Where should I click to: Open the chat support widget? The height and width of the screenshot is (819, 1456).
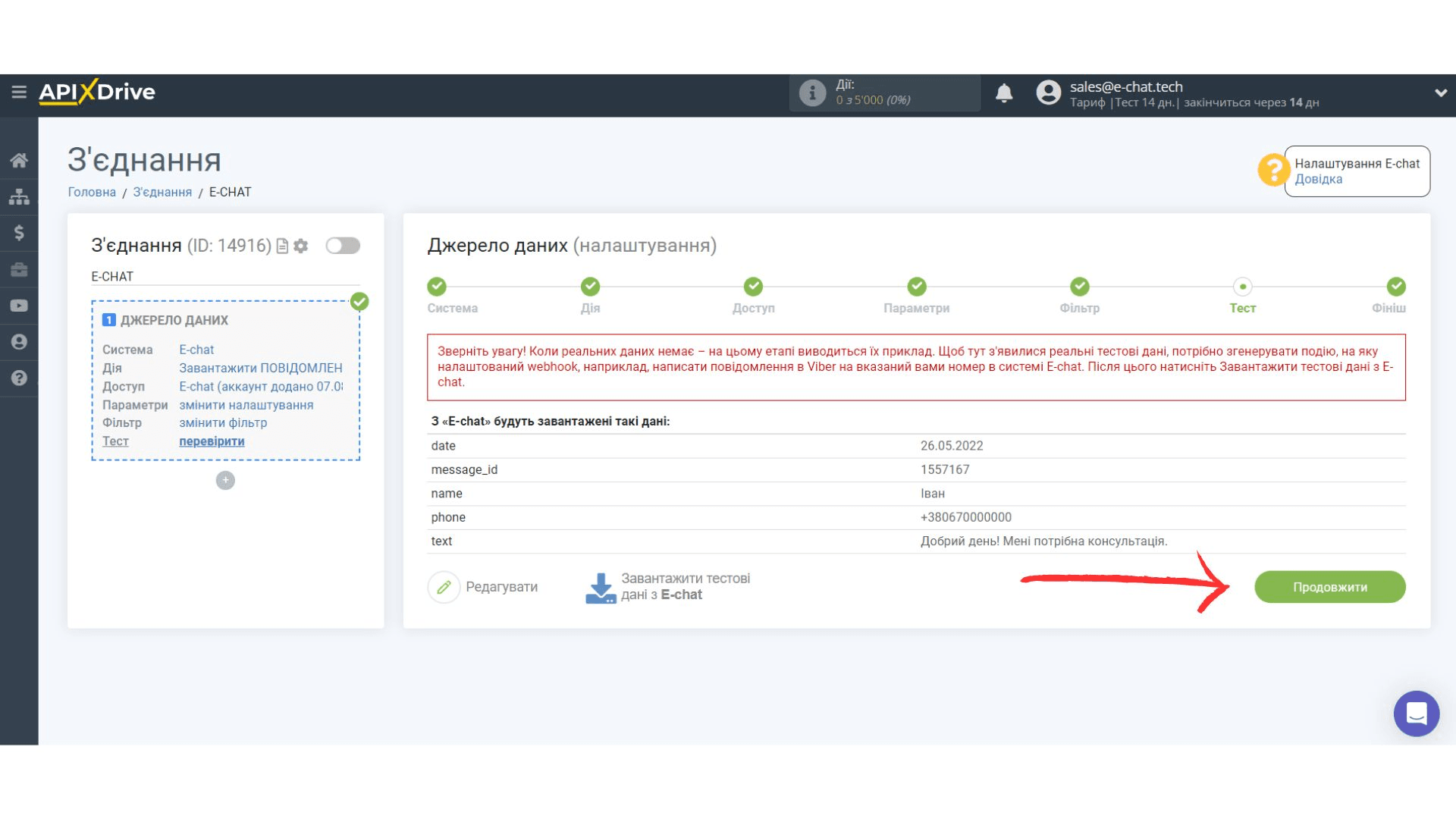point(1417,714)
